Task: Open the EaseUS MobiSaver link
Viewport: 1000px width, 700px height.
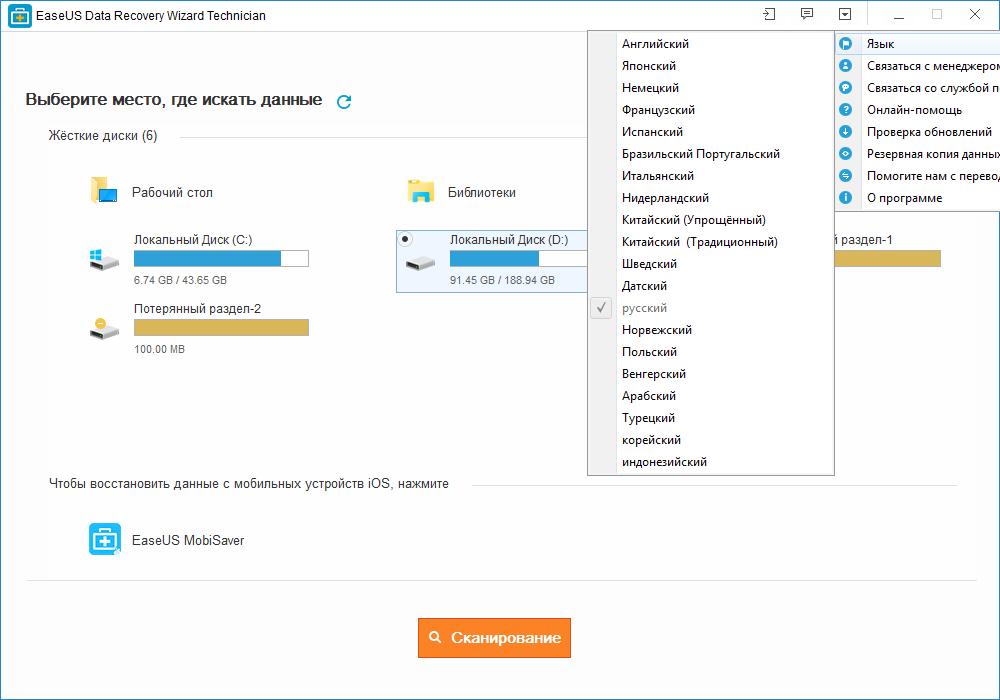Action: 188,540
